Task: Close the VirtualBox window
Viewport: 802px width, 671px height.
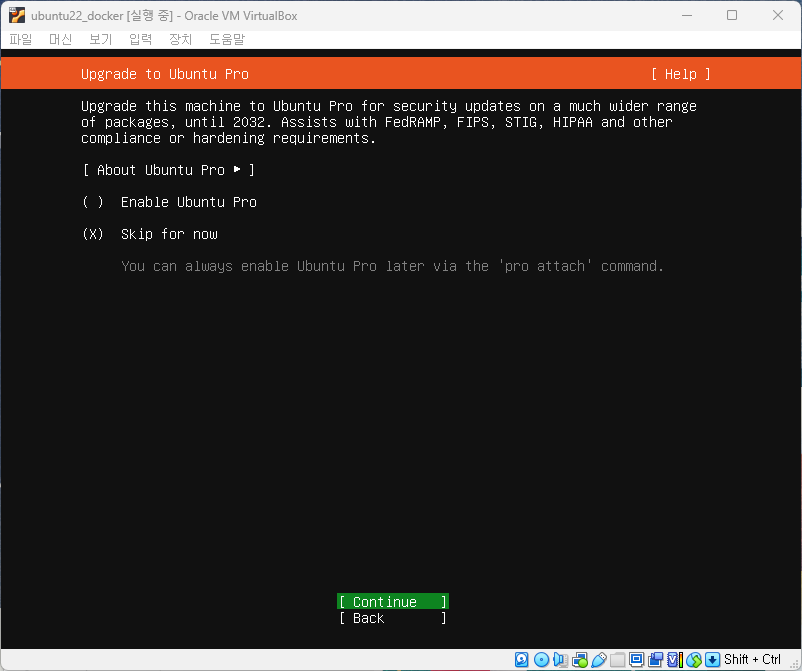Action: click(778, 15)
